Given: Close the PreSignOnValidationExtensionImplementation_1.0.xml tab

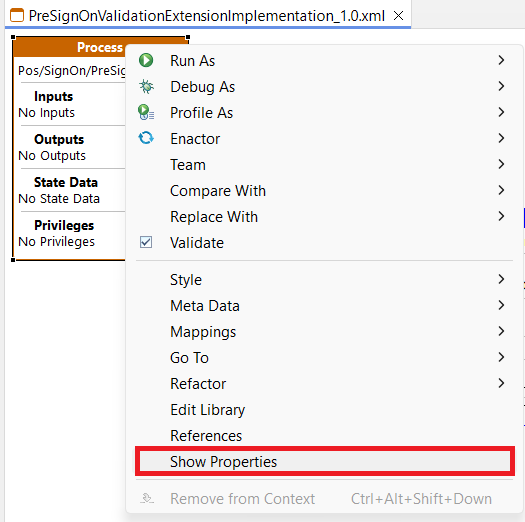Looking at the screenshot, I should pos(398,15).
